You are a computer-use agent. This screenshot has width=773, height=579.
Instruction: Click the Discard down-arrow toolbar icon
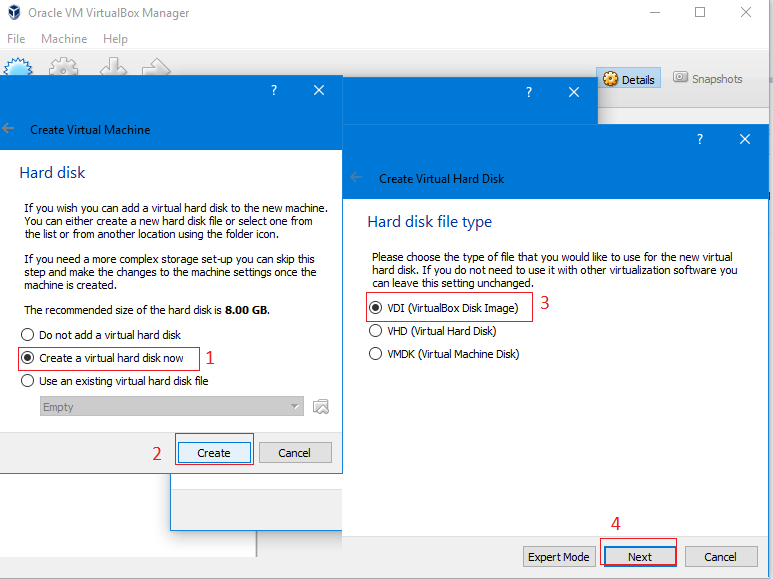click(x=113, y=67)
